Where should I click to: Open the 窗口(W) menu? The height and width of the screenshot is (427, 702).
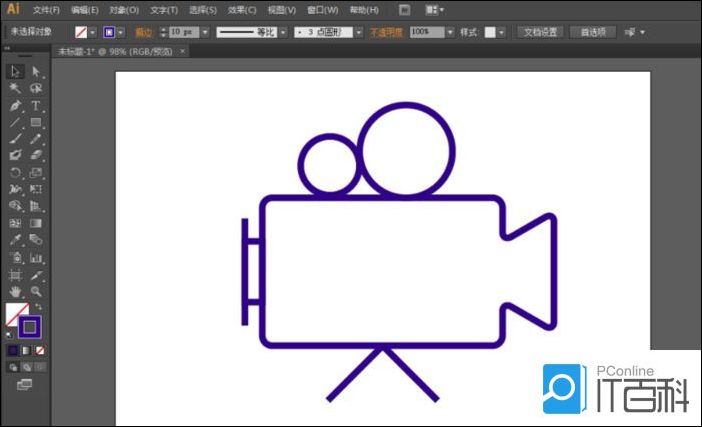(x=322, y=9)
